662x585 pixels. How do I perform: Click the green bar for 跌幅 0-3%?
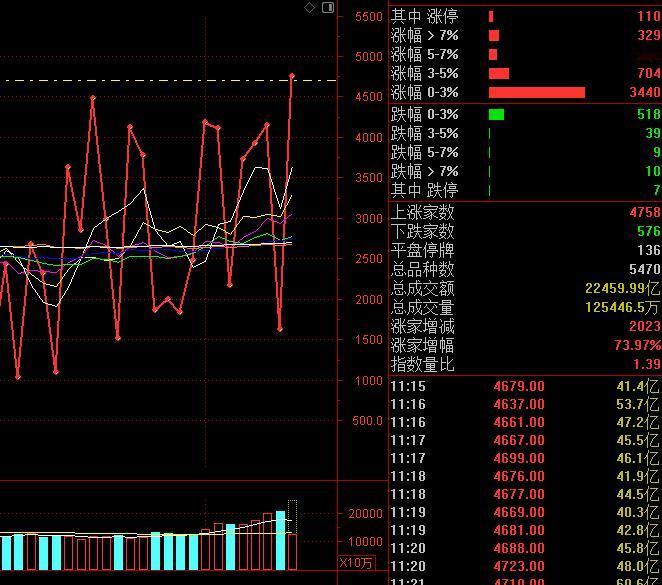pyautogui.click(x=496, y=114)
